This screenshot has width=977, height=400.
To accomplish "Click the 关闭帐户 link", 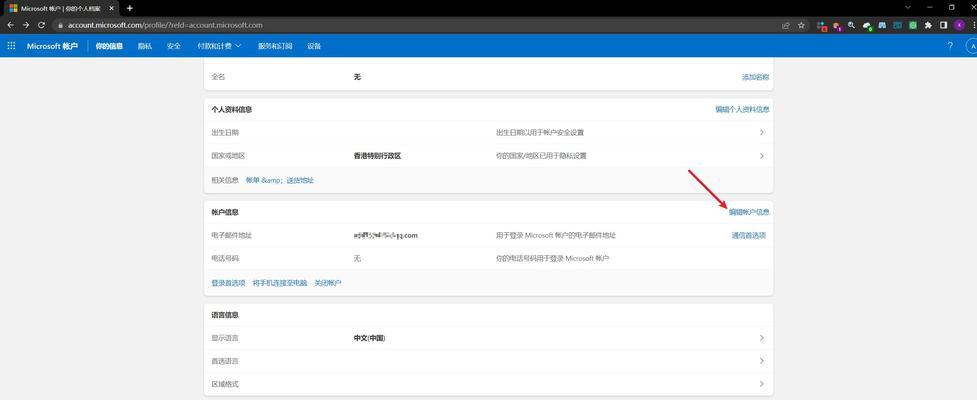I will 328,283.
